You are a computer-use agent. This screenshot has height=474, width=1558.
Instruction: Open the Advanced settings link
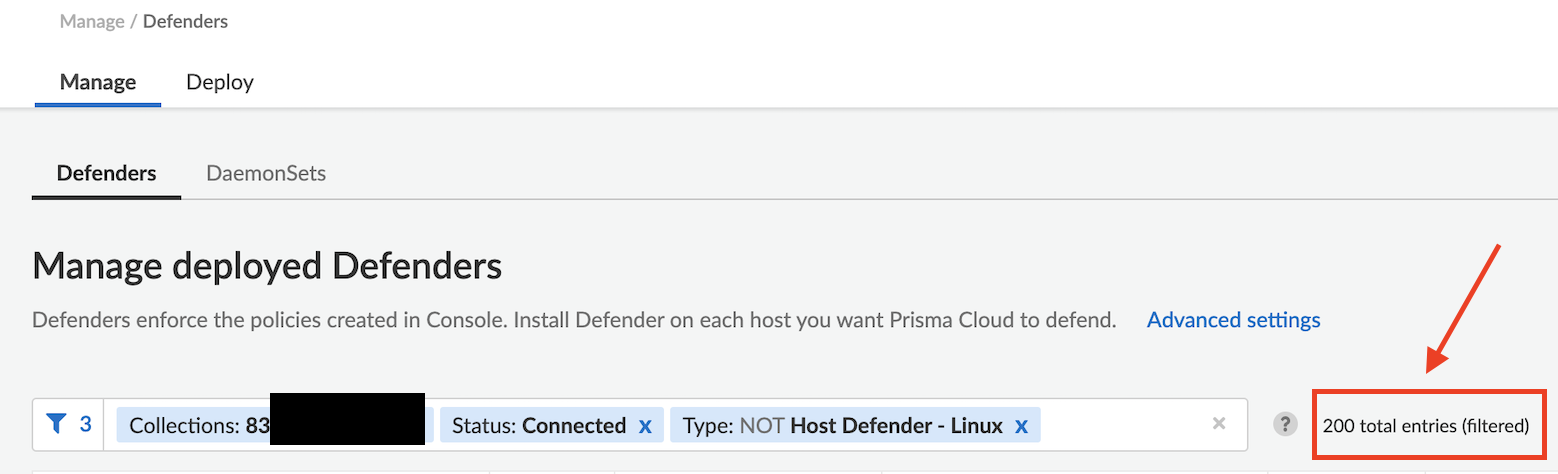click(x=1233, y=320)
